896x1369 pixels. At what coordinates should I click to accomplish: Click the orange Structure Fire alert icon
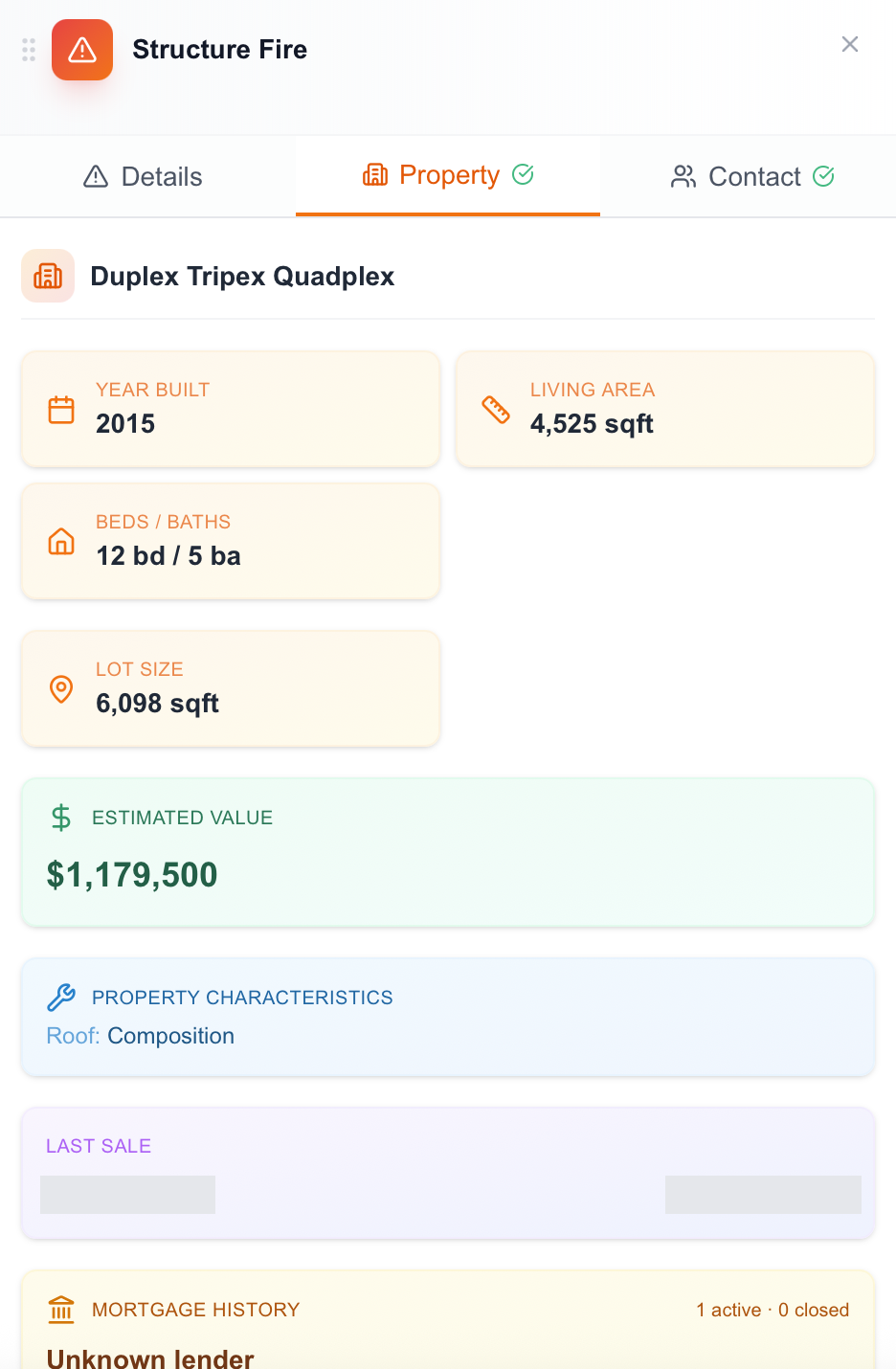(82, 50)
